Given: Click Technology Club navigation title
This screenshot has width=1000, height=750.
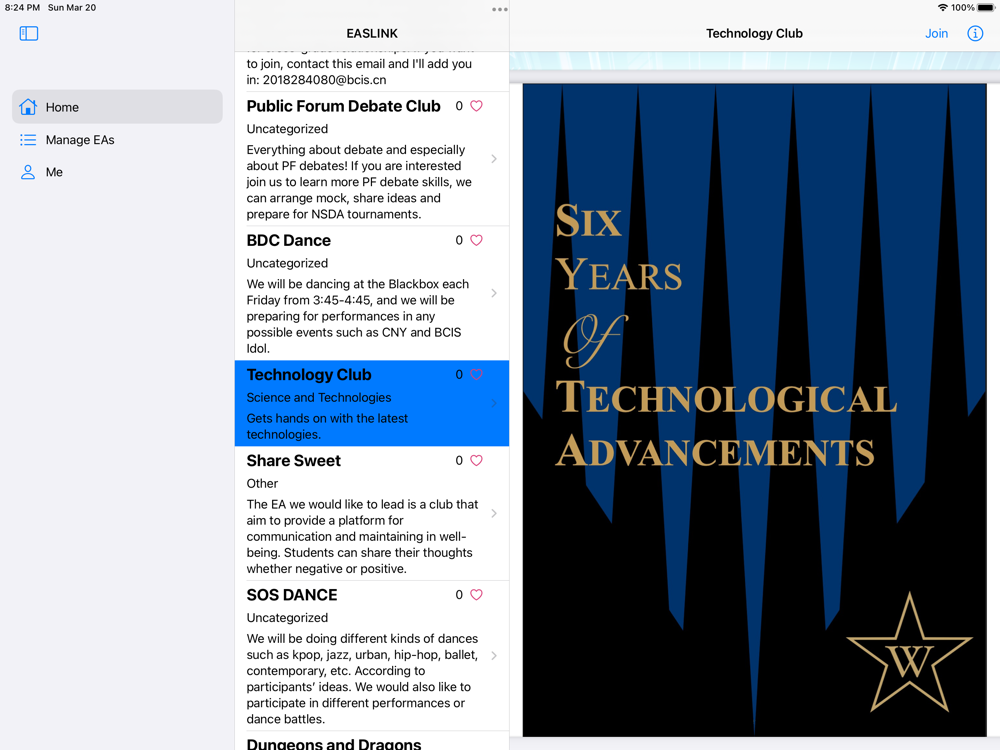Looking at the screenshot, I should point(754,33).
